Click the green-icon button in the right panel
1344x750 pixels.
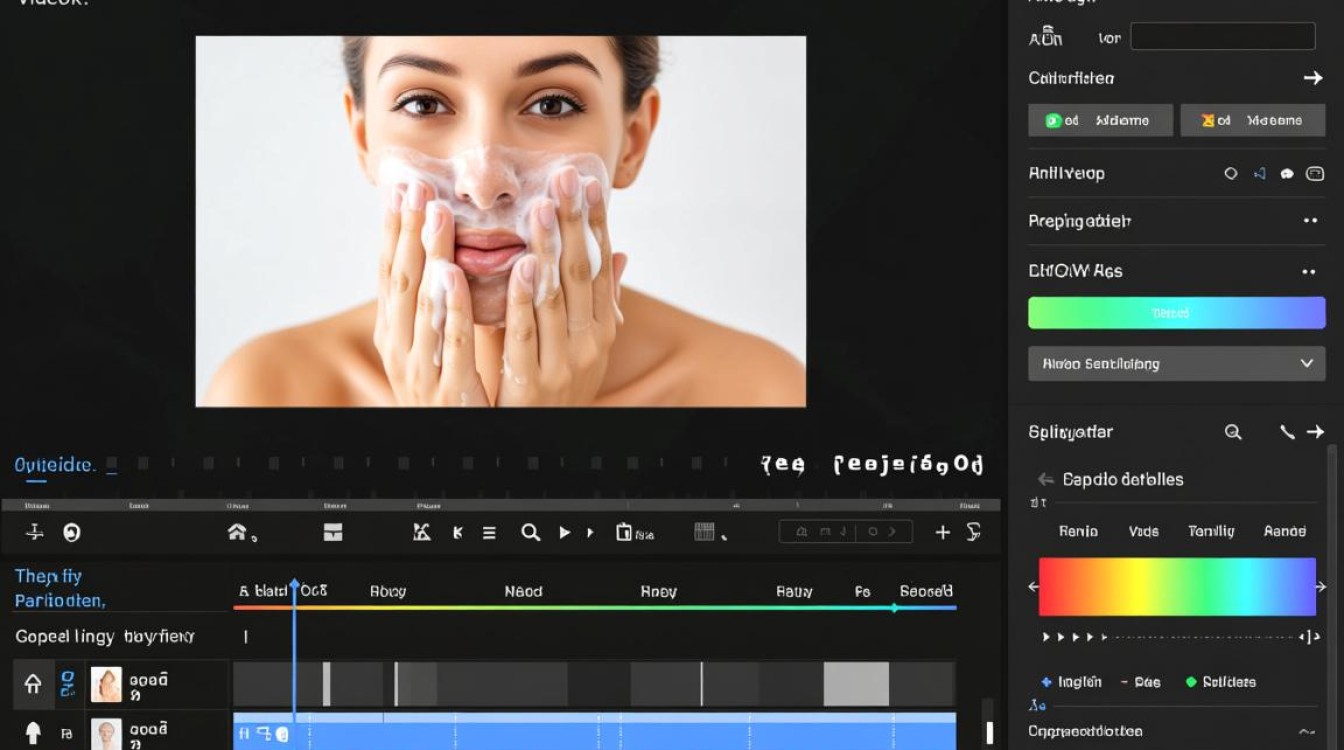click(1100, 120)
